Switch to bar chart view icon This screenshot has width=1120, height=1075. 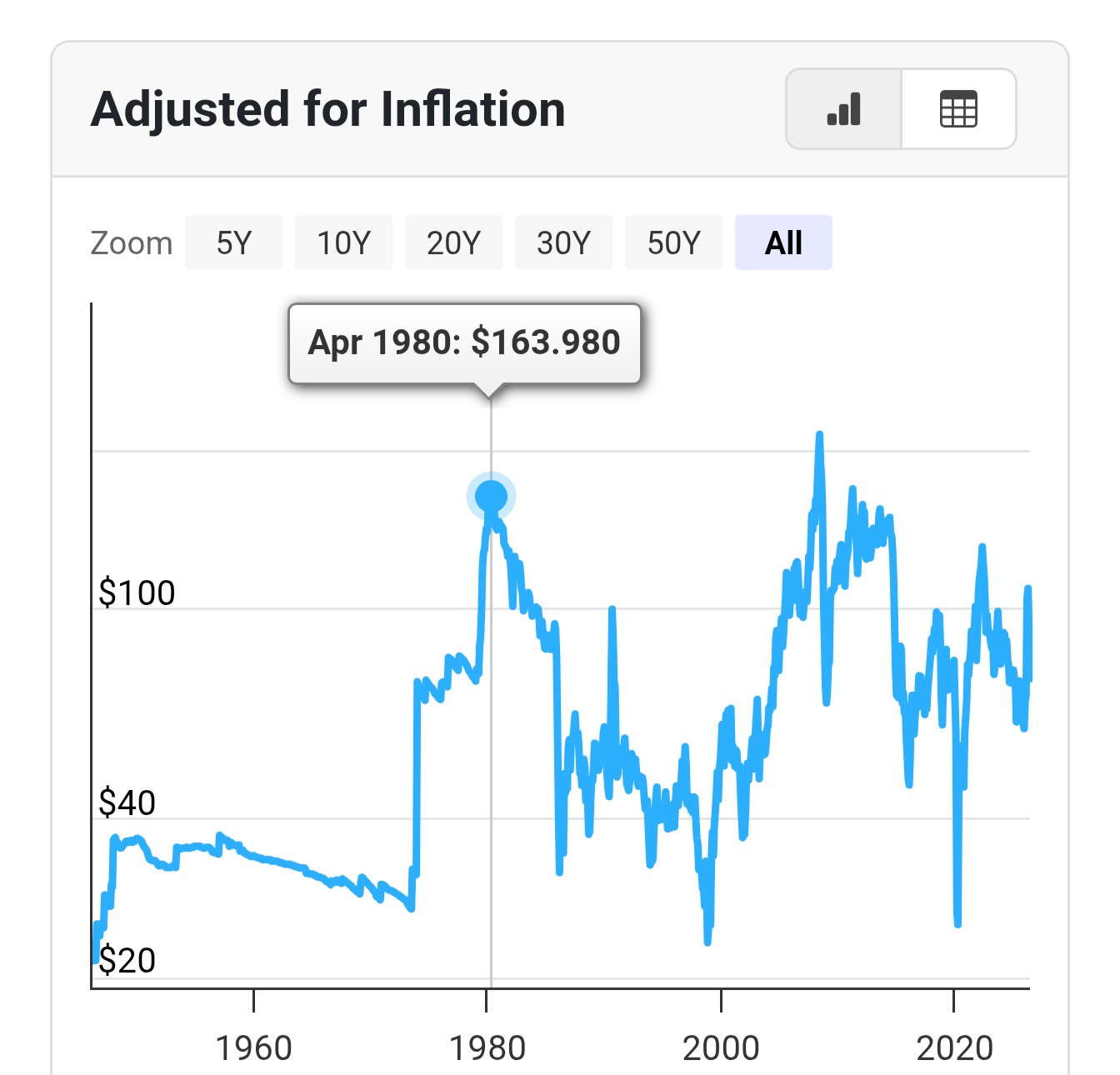[x=843, y=109]
